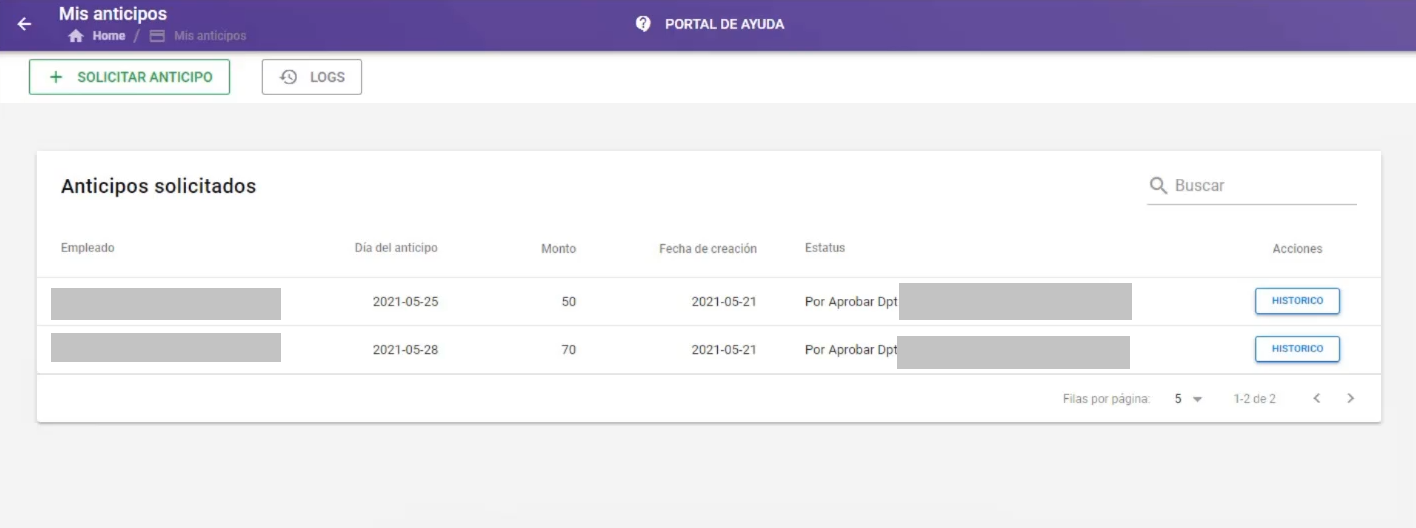Click the Mis anticipos page title
1416x528 pixels.
[x=113, y=14]
